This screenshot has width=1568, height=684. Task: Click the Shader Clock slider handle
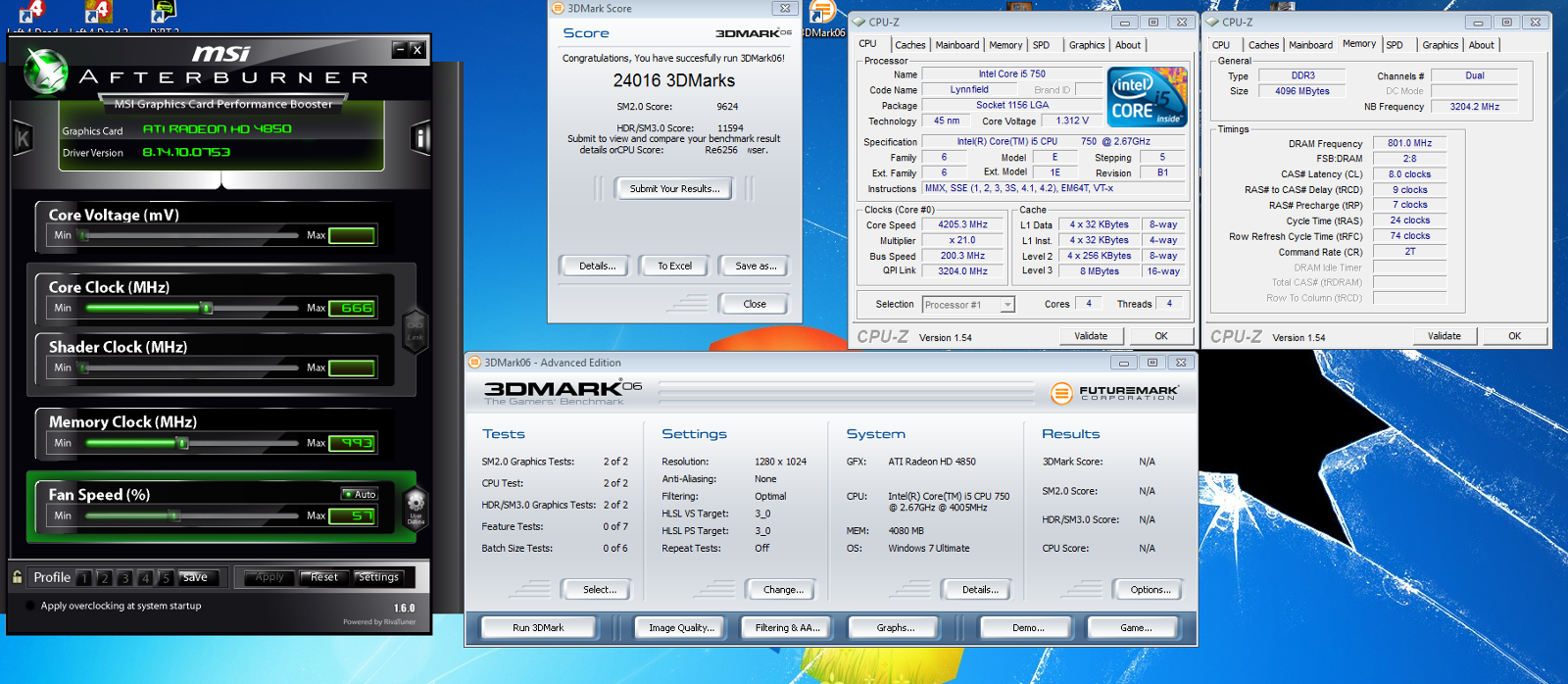[83, 367]
